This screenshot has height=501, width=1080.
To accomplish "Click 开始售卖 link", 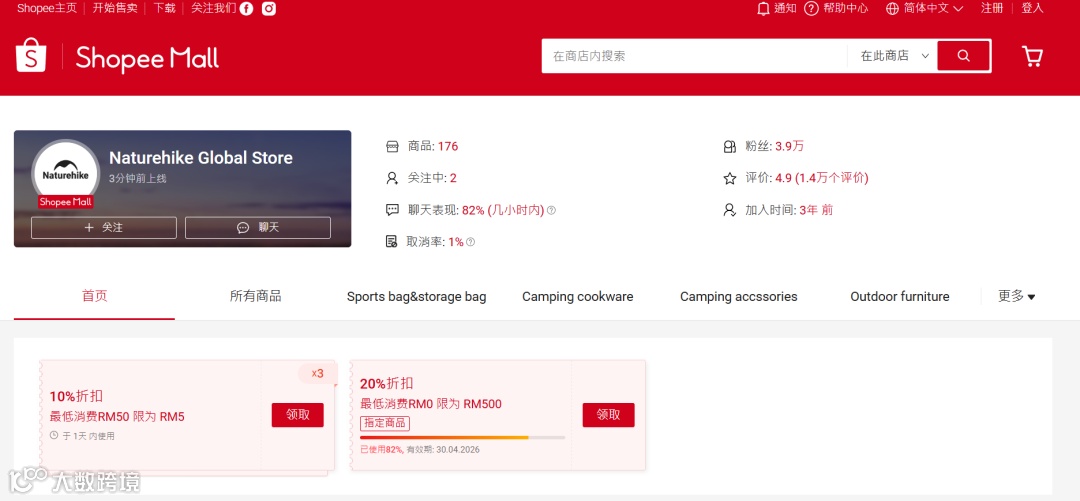I will [x=115, y=8].
